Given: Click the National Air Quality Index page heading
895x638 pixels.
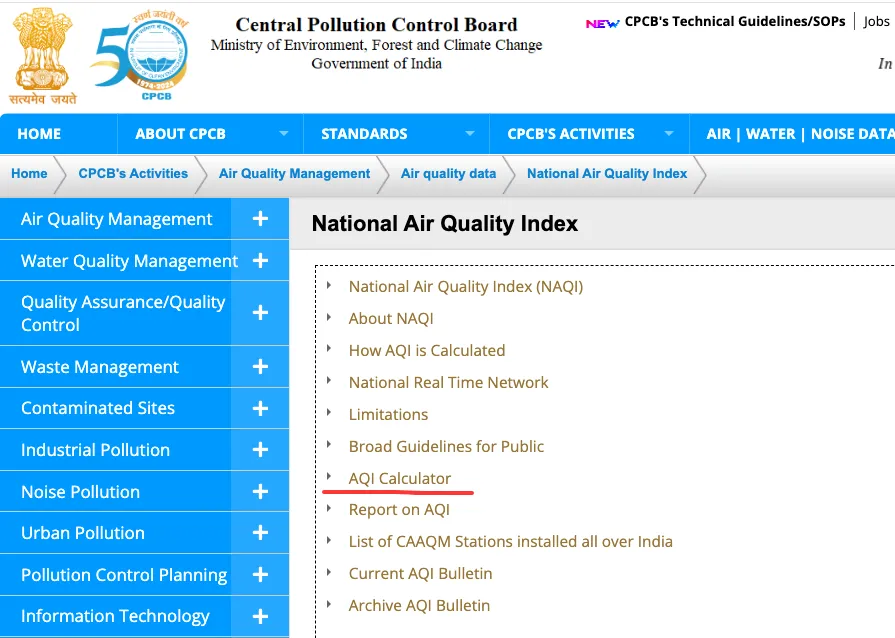Looking at the screenshot, I should click(x=445, y=224).
